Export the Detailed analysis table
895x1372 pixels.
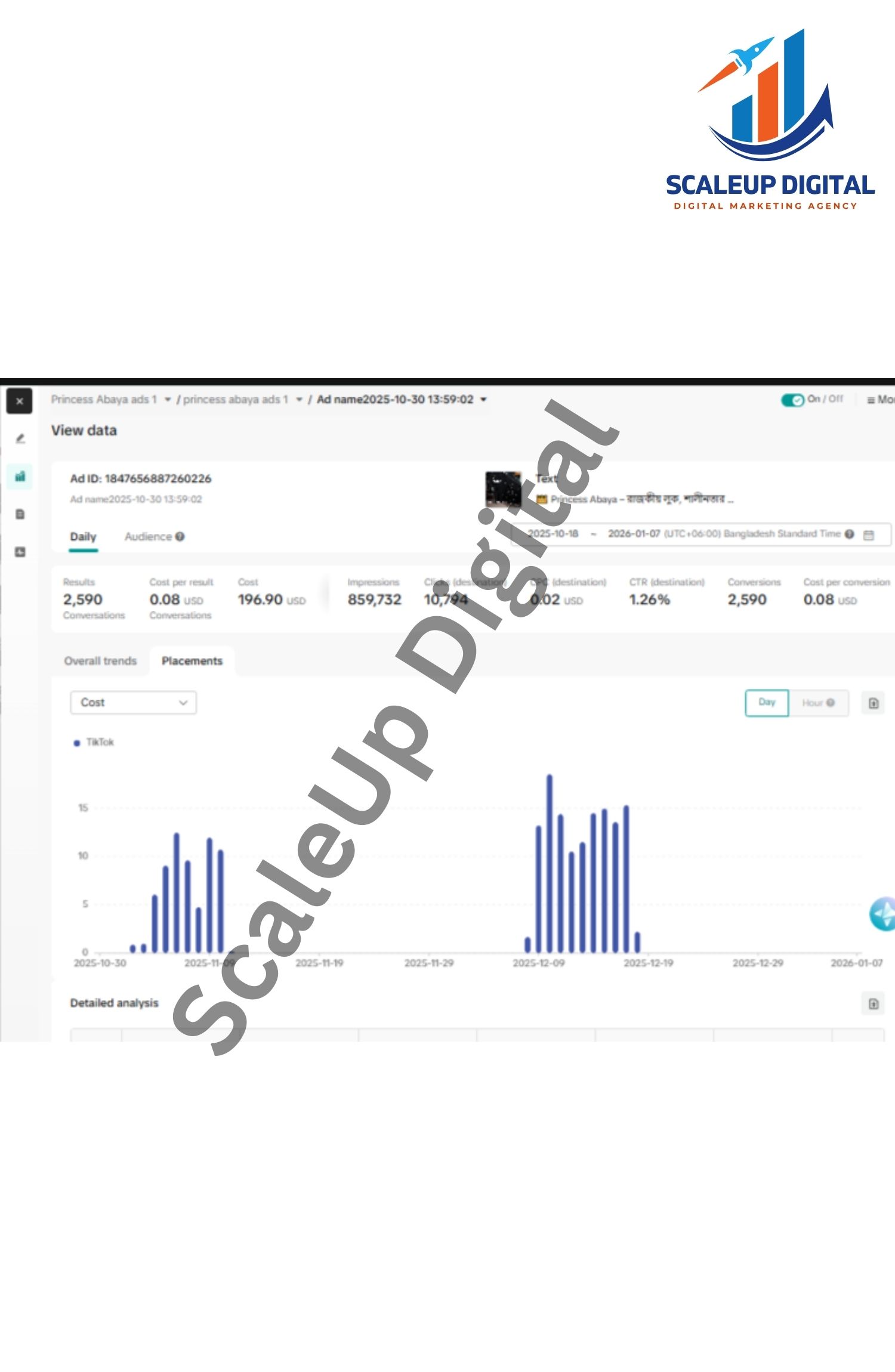point(874,1003)
